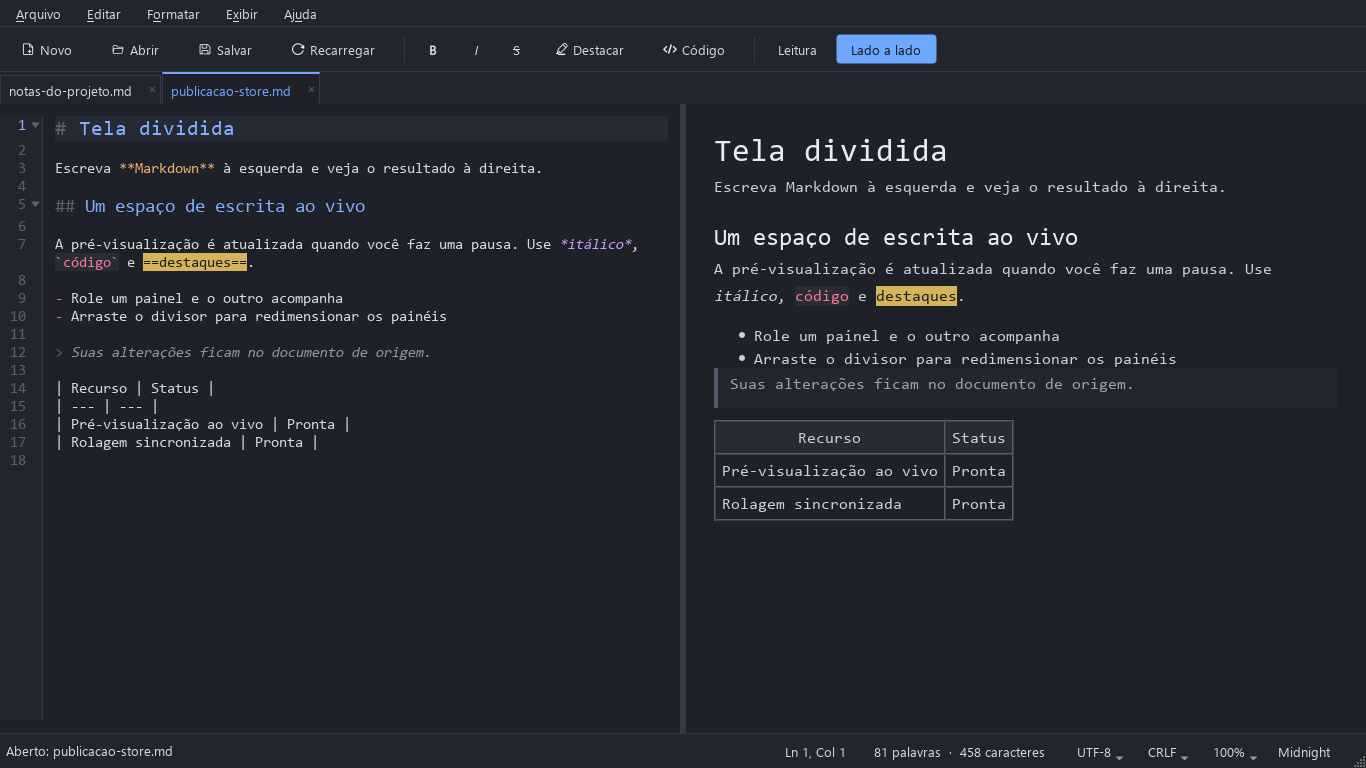Image resolution: width=1366 pixels, height=768 pixels.
Task: Open the 100% zoom dropdown
Action: coord(1235,752)
